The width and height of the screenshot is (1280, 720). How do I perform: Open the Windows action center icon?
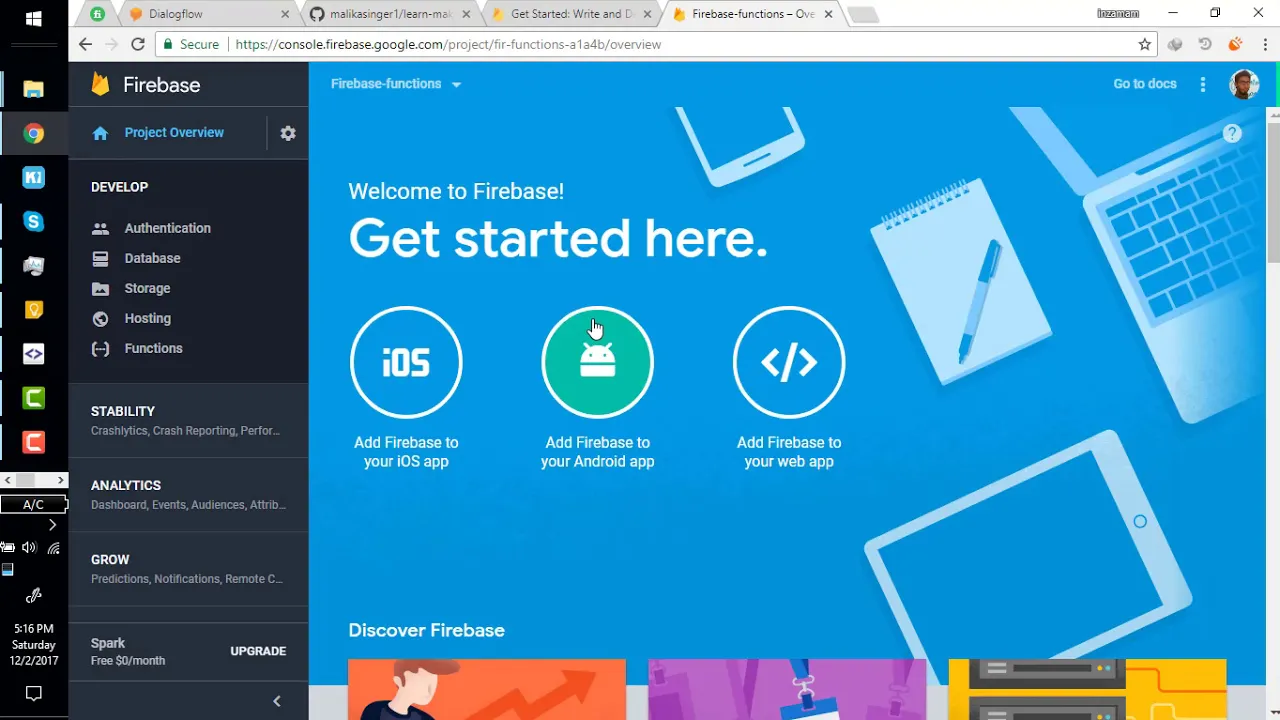(33, 694)
